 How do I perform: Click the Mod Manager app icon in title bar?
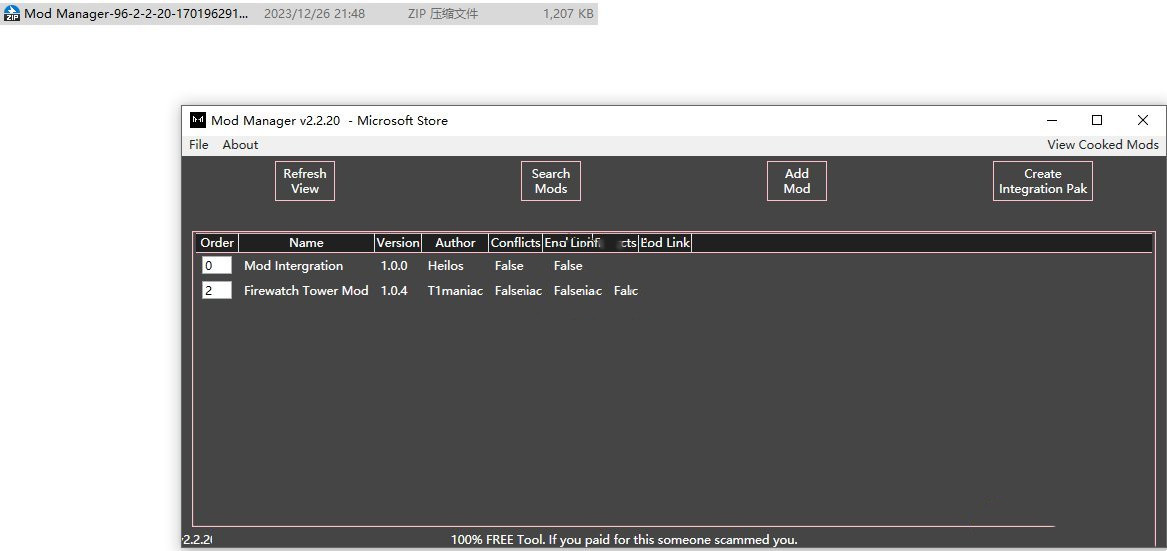(x=198, y=121)
